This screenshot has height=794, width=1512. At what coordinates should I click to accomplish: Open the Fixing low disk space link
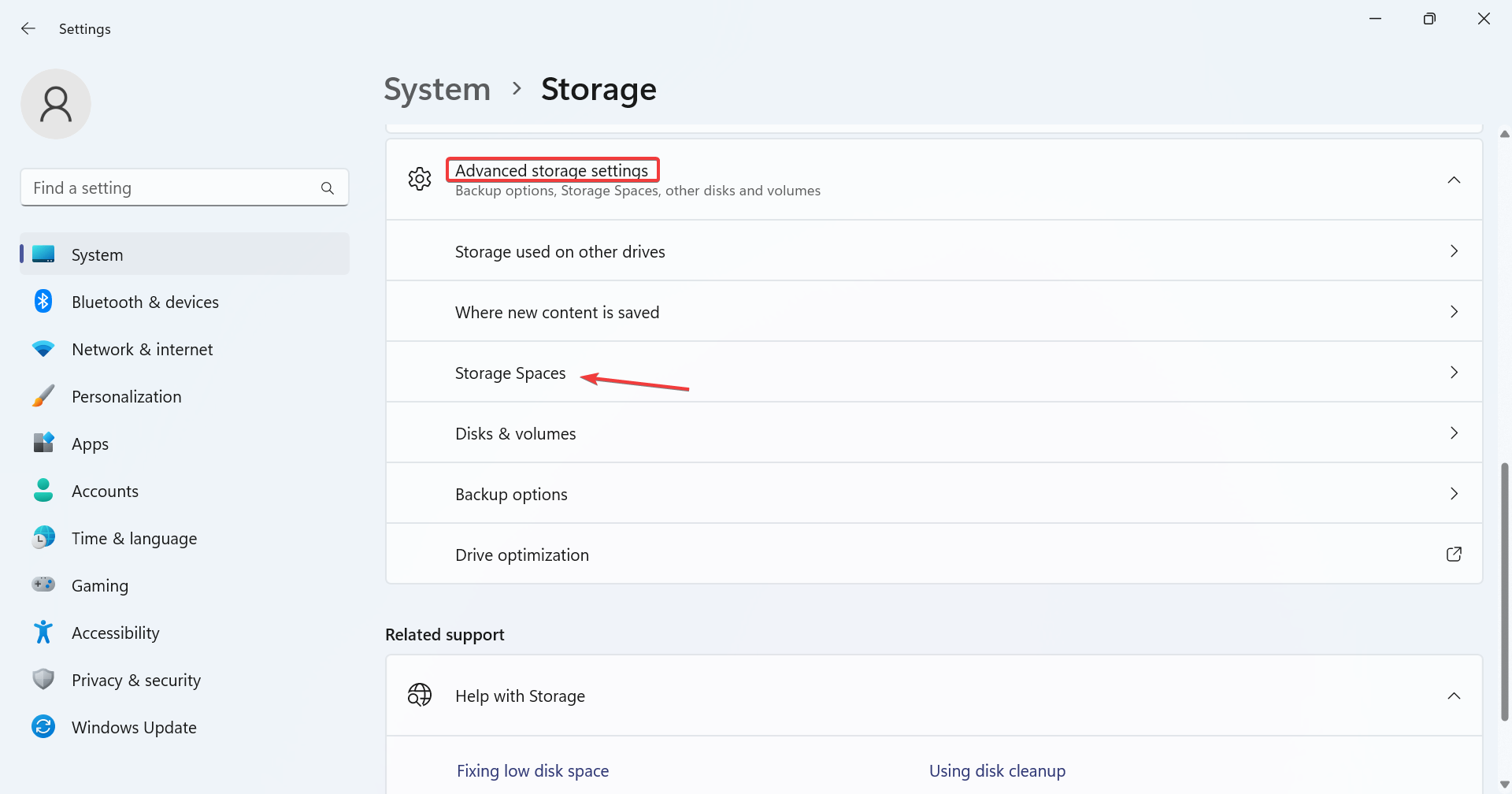click(533, 770)
